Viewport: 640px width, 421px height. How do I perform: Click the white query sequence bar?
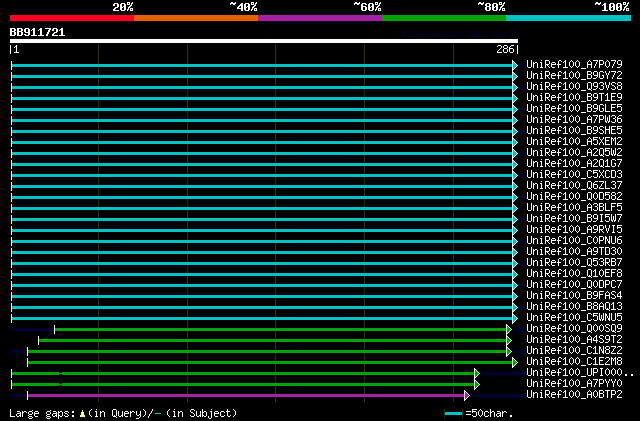click(x=264, y=41)
